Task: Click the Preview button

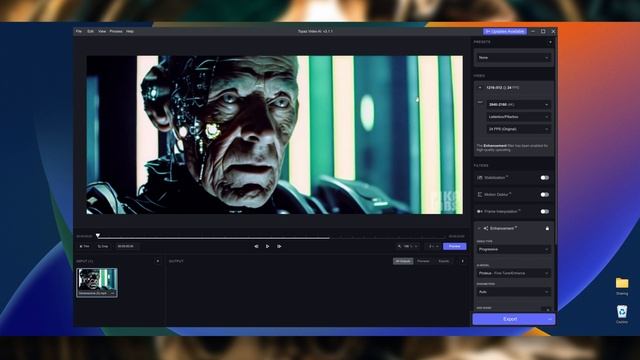Action: [454, 247]
